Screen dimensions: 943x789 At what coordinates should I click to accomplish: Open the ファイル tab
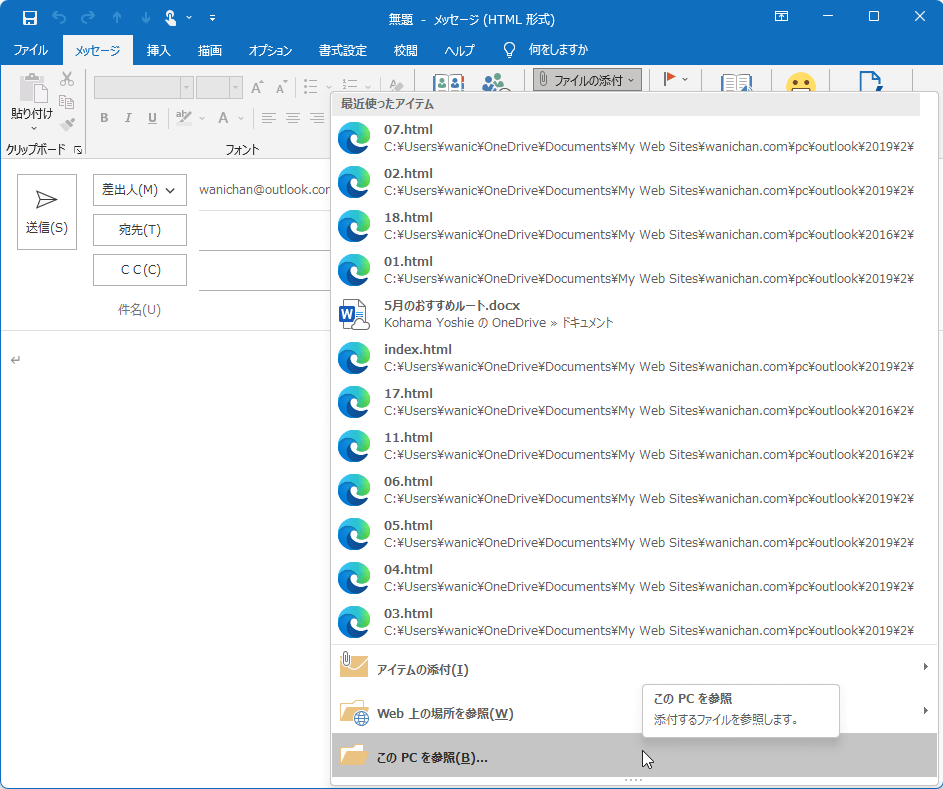click(31, 50)
